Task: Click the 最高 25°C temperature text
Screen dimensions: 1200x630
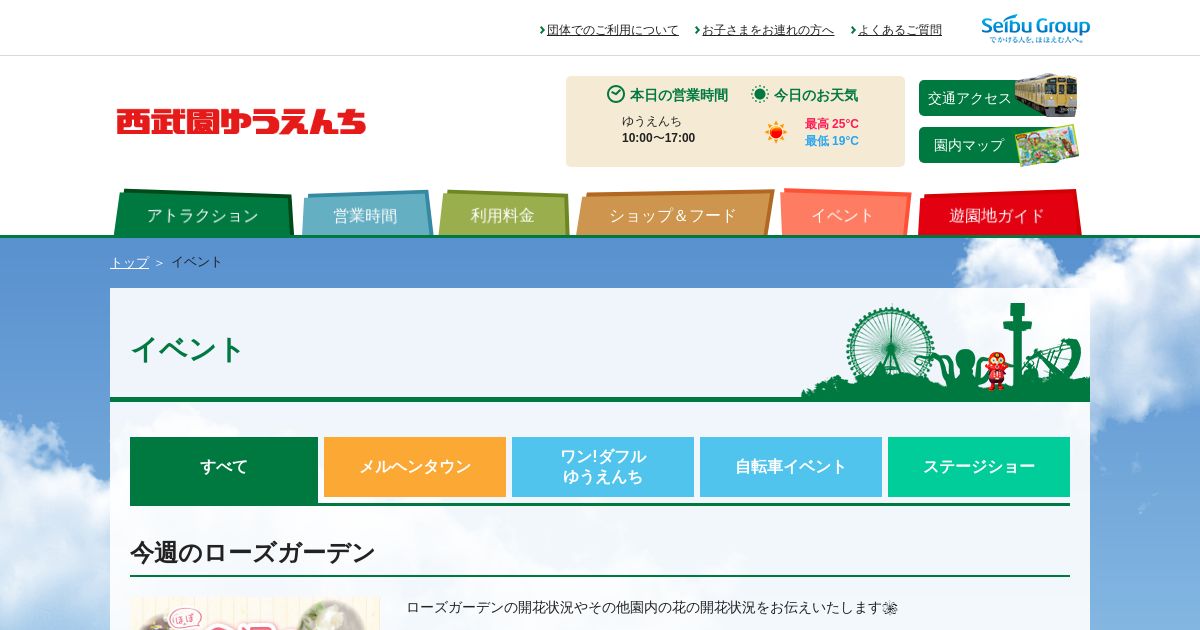Action: pos(832,124)
